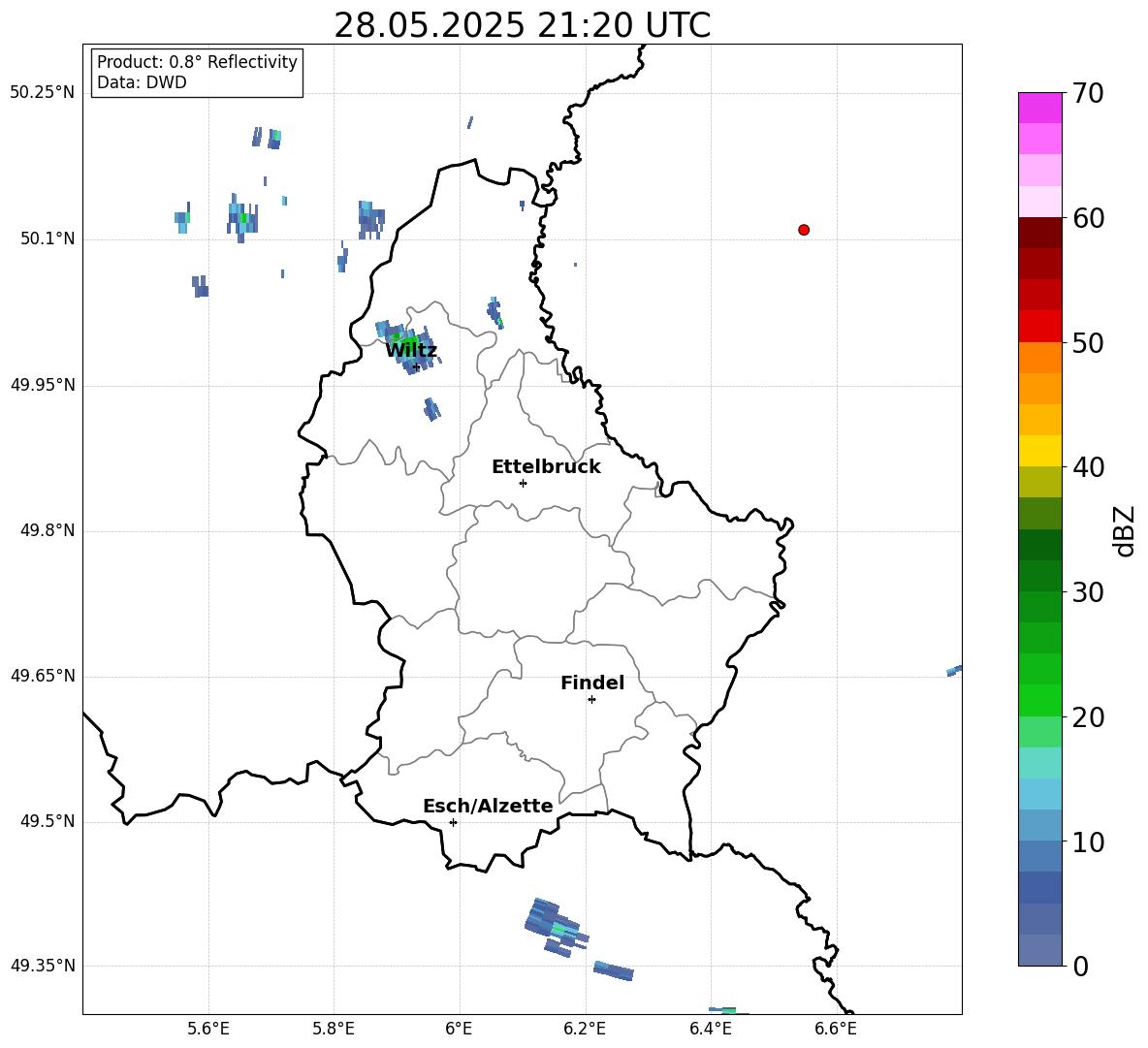Click the 6.2°E longitude label

pos(585,1029)
